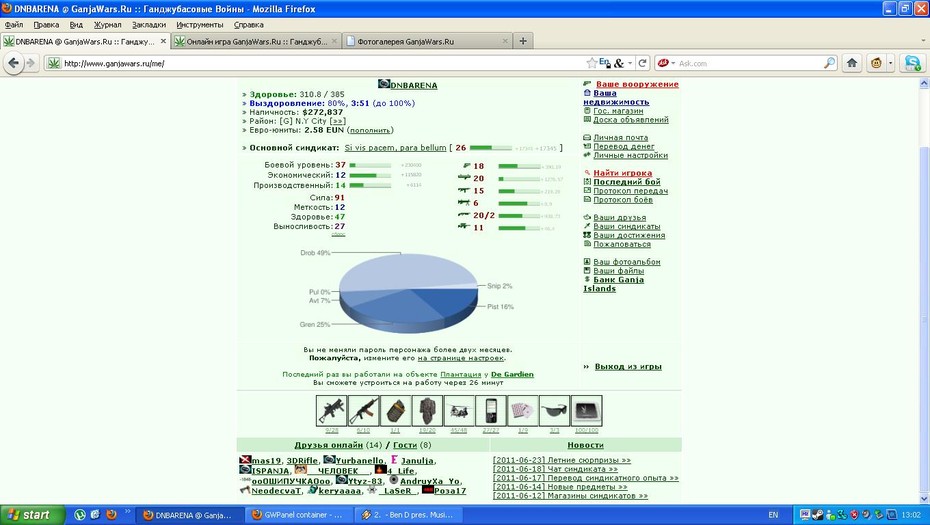Click the pistol skill icon beside 18
The width and height of the screenshot is (930, 525).
pyautogui.click(x=466, y=166)
